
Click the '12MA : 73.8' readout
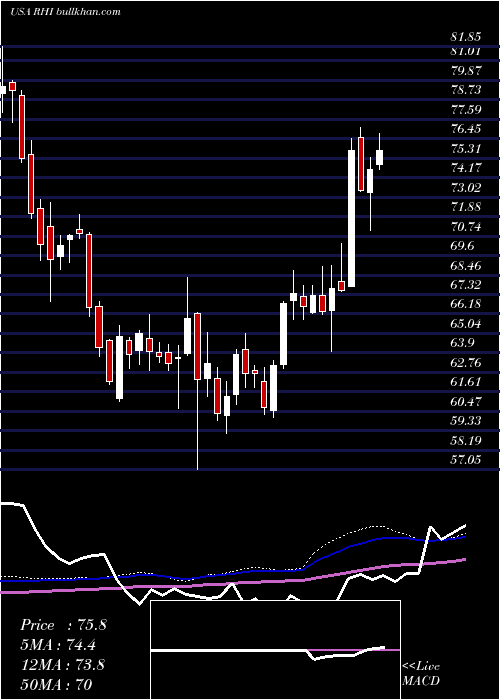click(62, 665)
